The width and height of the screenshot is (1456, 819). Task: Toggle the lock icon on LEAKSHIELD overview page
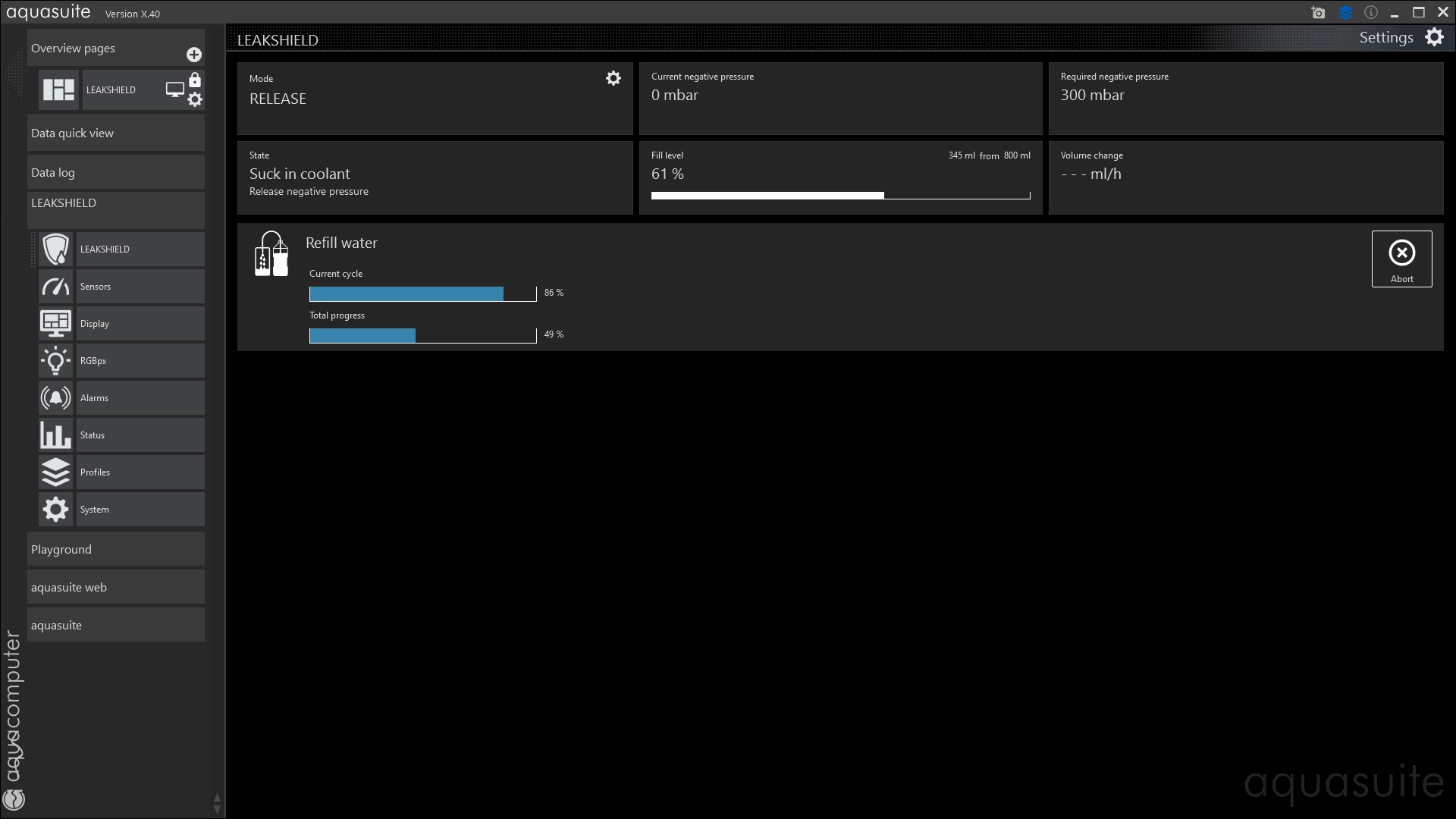[x=195, y=80]
